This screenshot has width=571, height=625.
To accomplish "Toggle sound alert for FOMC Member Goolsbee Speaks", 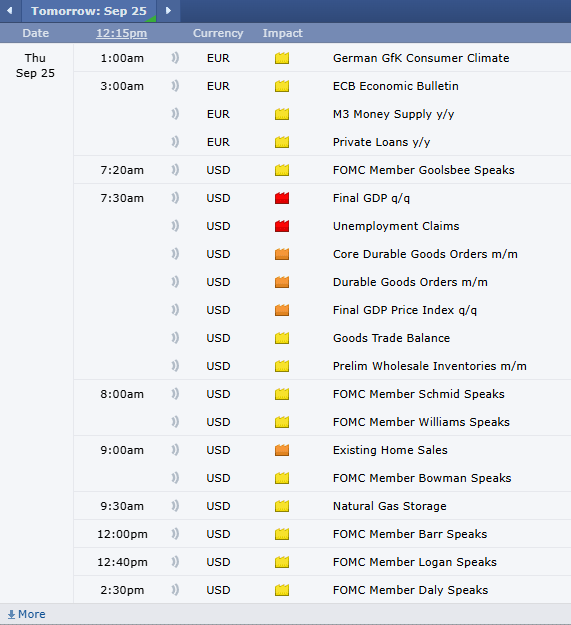I will coord(175,170).
